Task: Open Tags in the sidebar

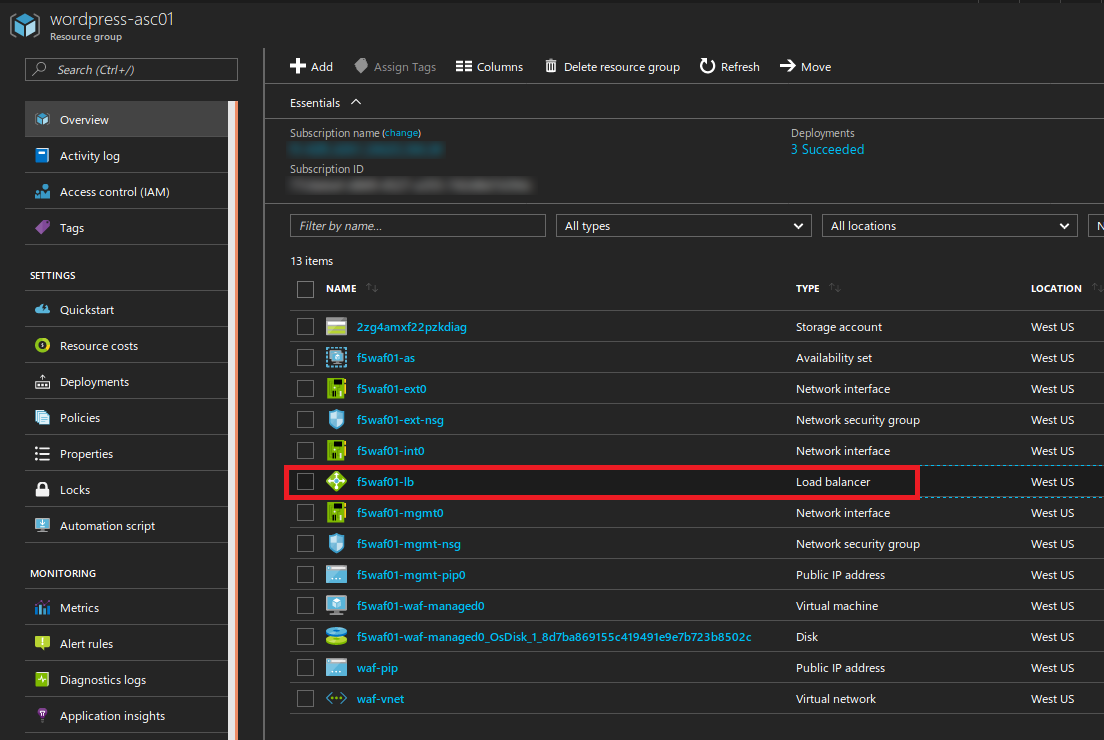Action: (x=127, y=227)
